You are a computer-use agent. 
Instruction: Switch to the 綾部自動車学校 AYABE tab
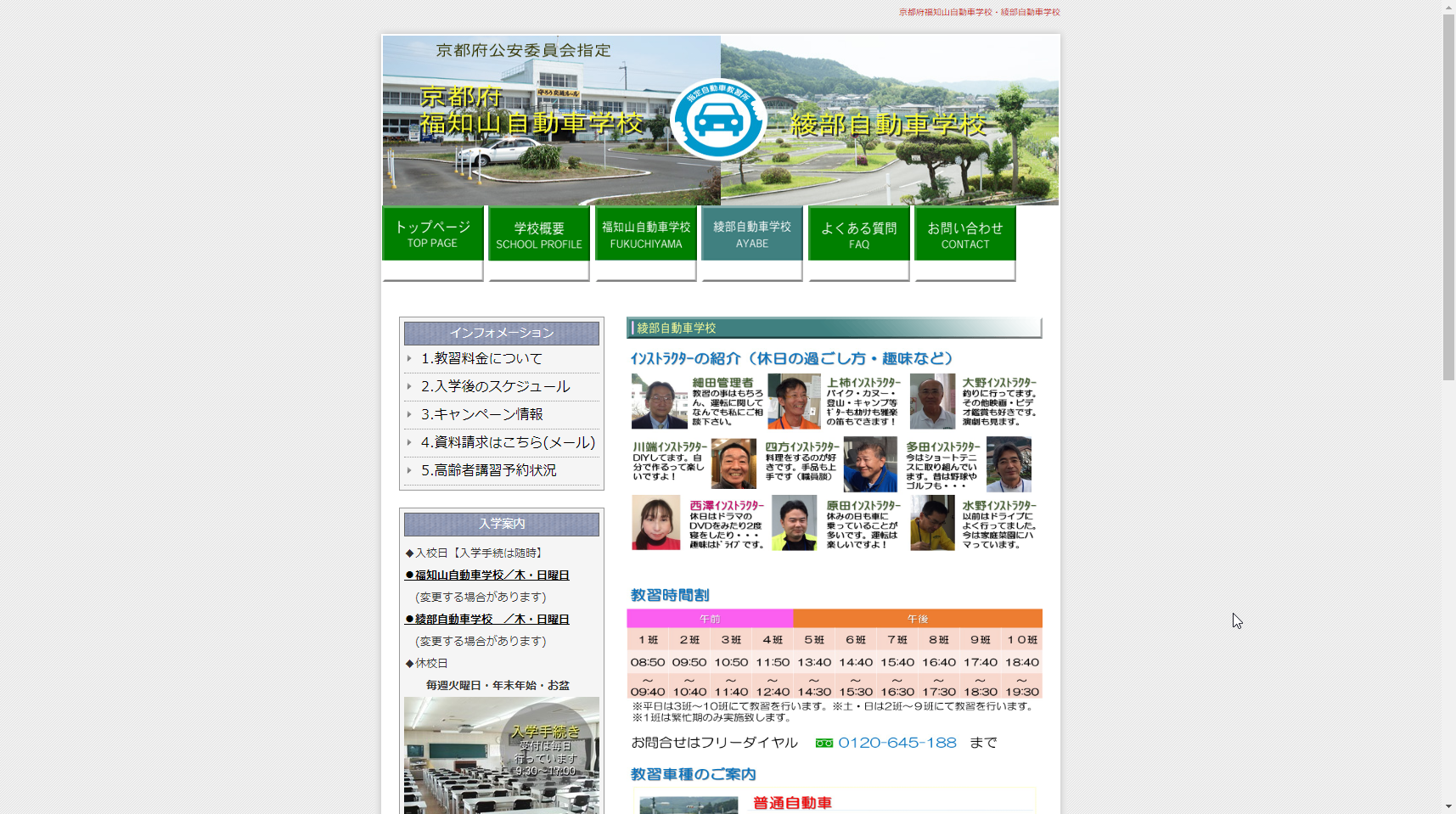click(750, 234)
